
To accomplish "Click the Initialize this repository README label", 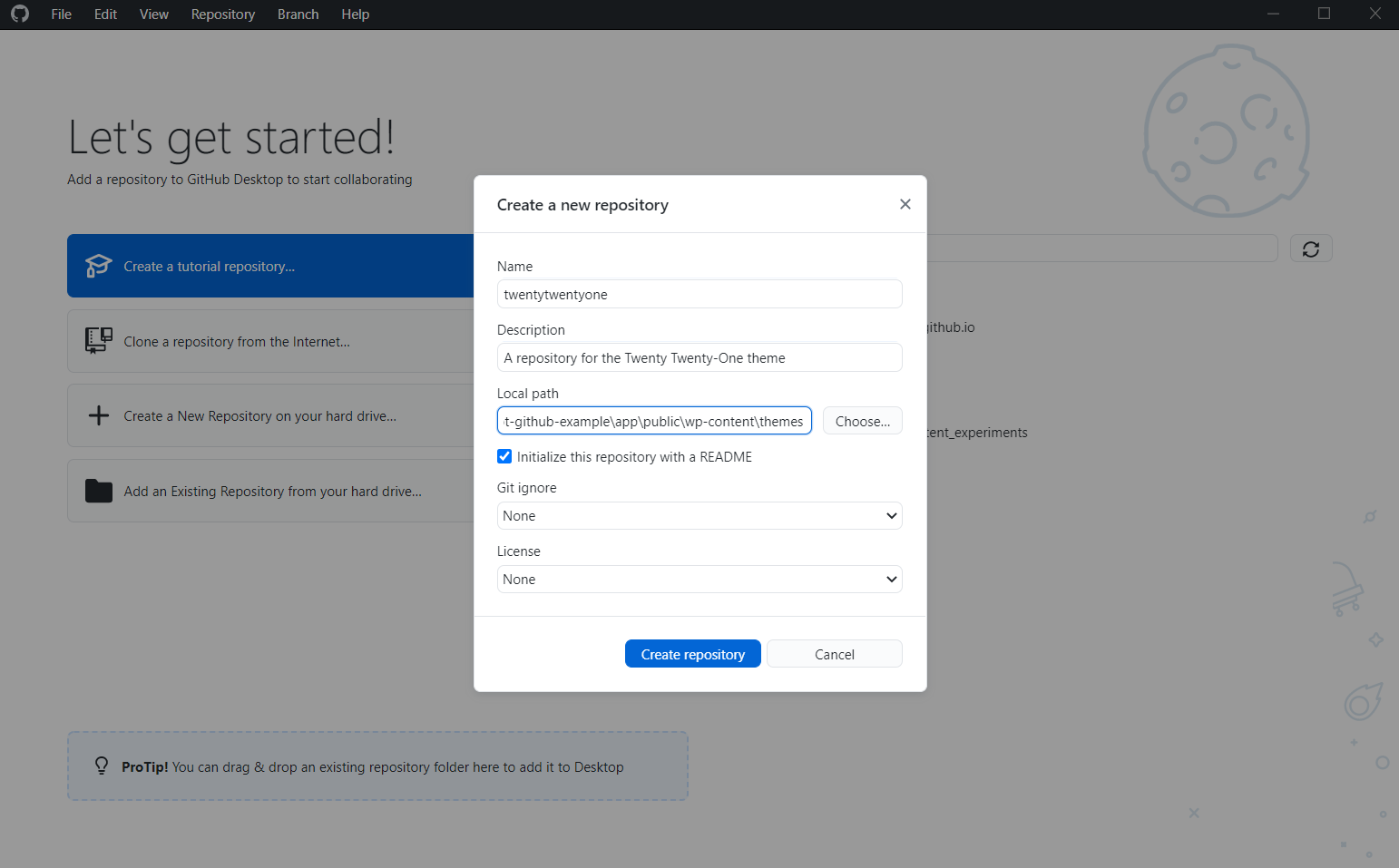I will click(x=634, y=456).
